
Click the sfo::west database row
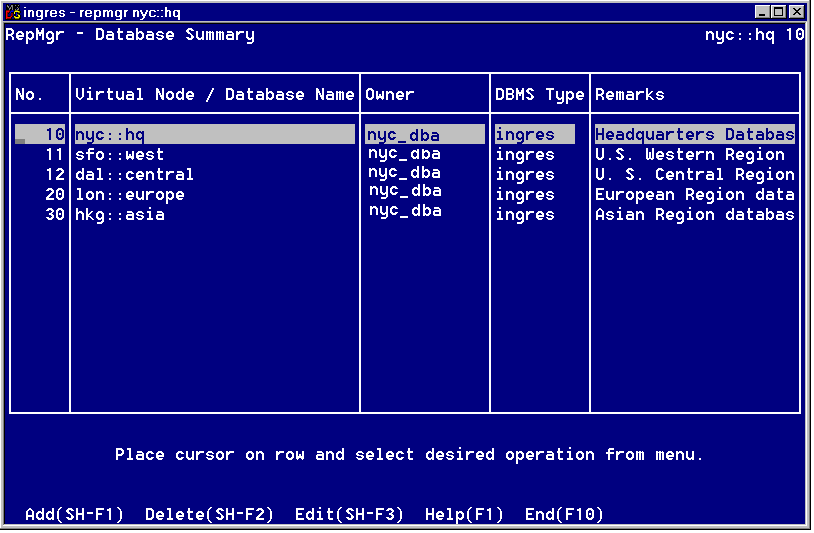(119, 155)
